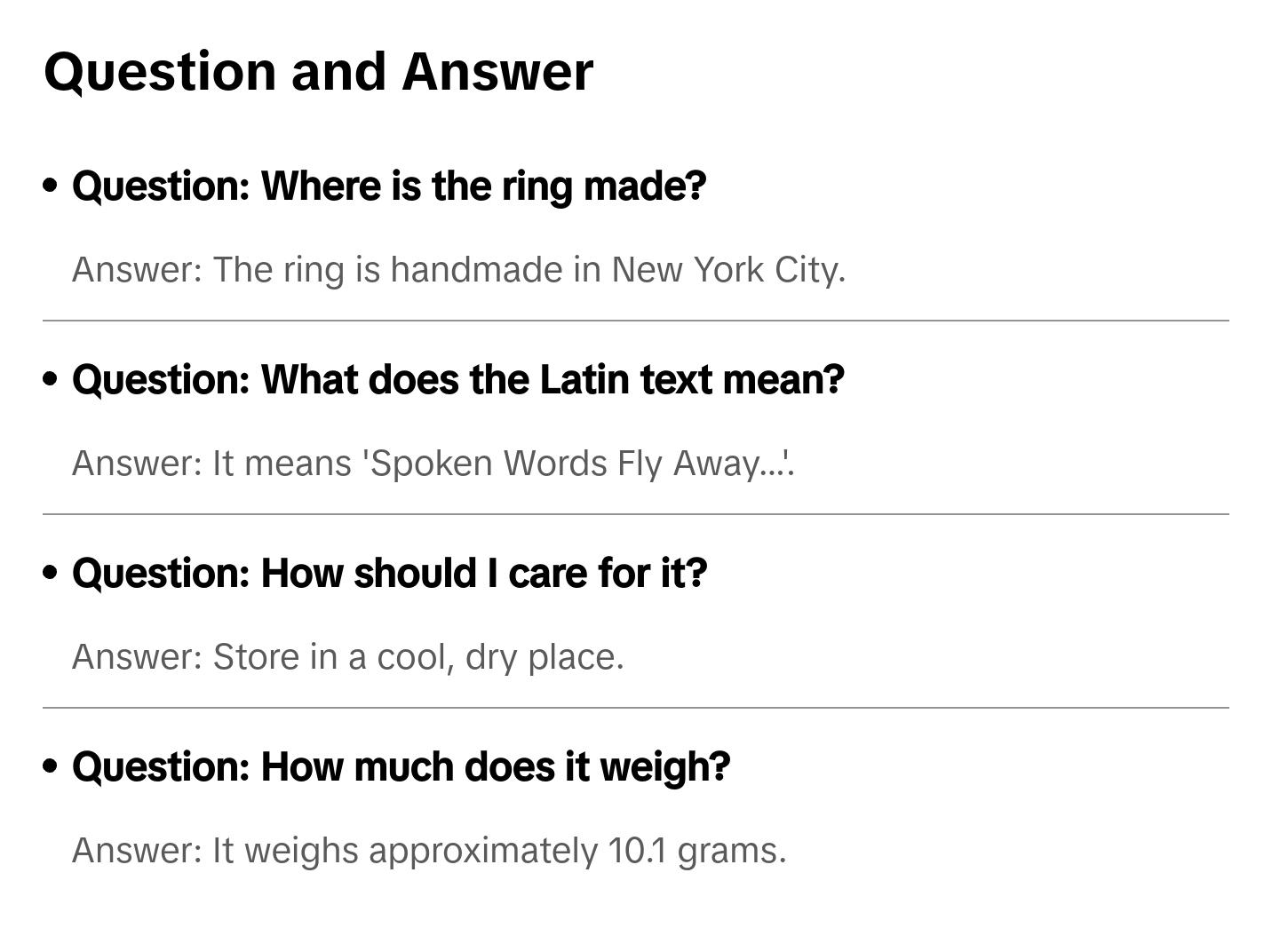Click the 'Spoken Words Fly Away' answer
1272x952 pixels.
(433, 464)
